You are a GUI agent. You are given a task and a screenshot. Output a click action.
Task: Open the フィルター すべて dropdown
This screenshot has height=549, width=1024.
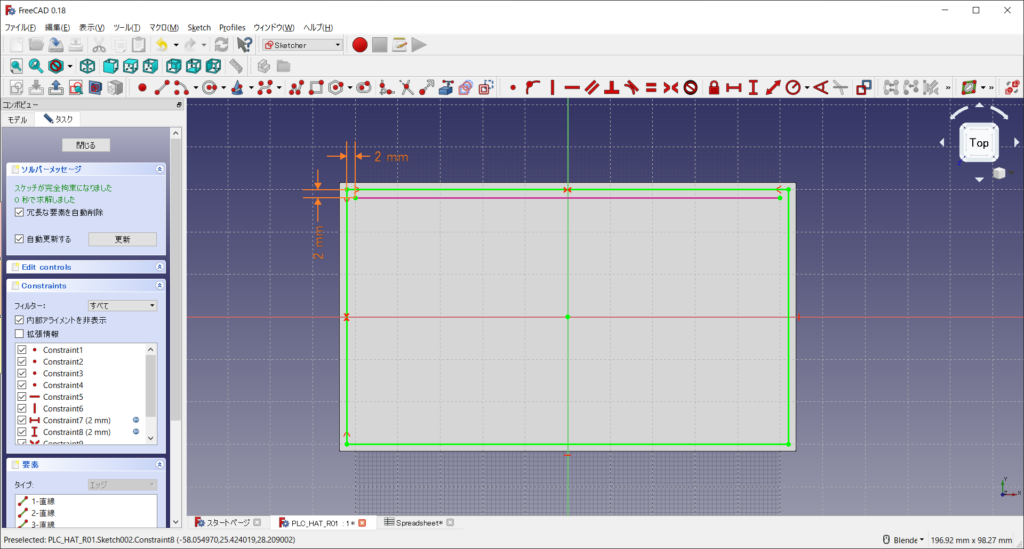(122, 305)
